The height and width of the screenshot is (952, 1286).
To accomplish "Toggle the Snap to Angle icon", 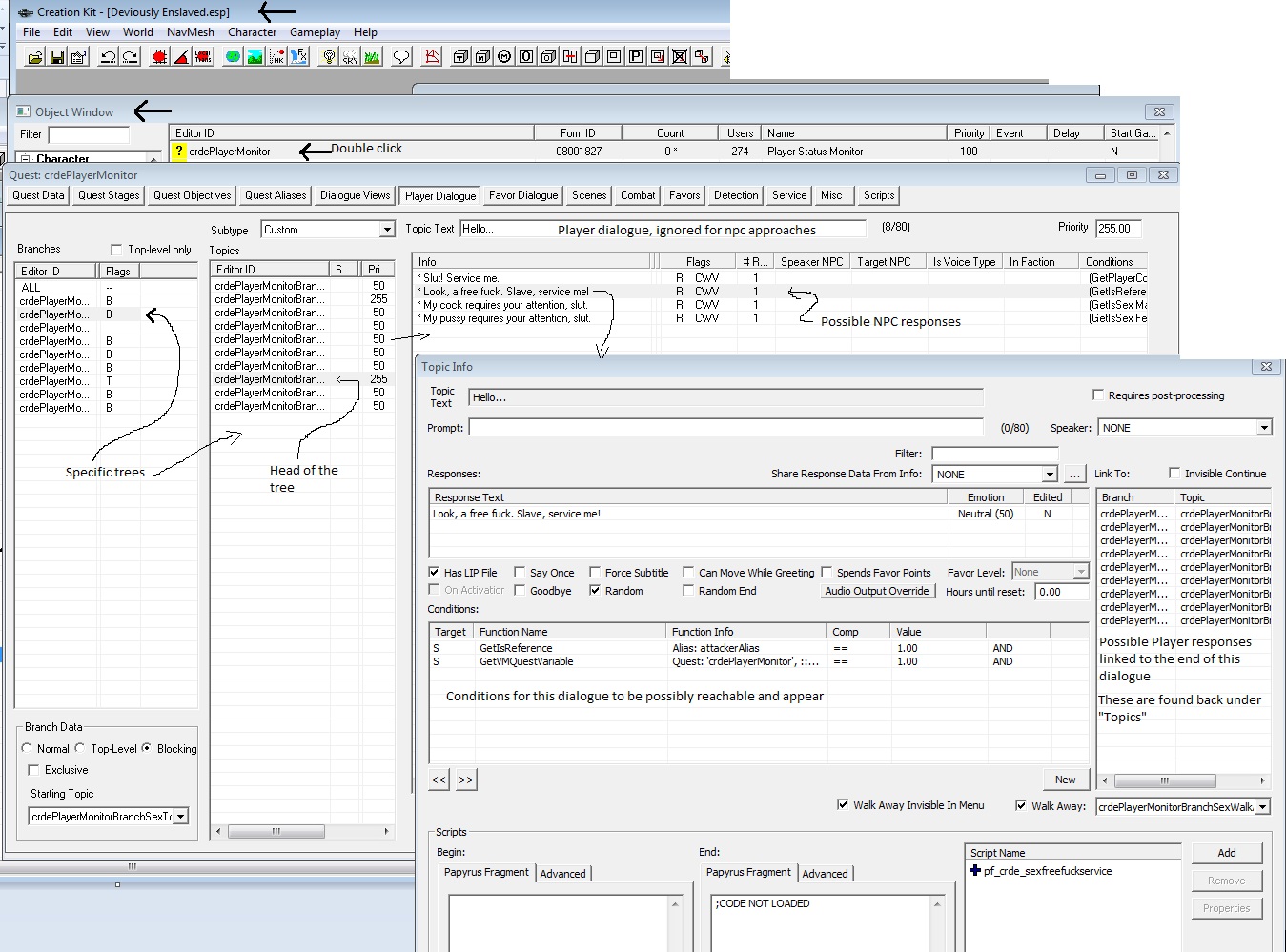I will point(181,57).
